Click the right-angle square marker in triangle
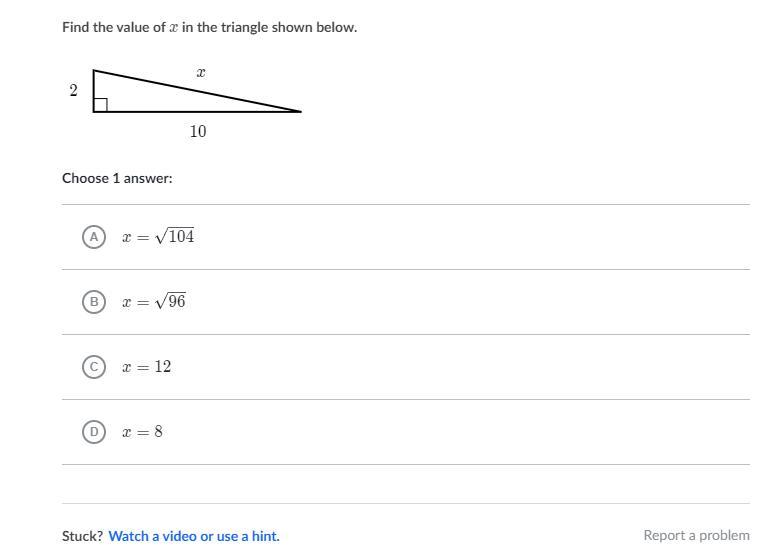 (x=100, y=105)
